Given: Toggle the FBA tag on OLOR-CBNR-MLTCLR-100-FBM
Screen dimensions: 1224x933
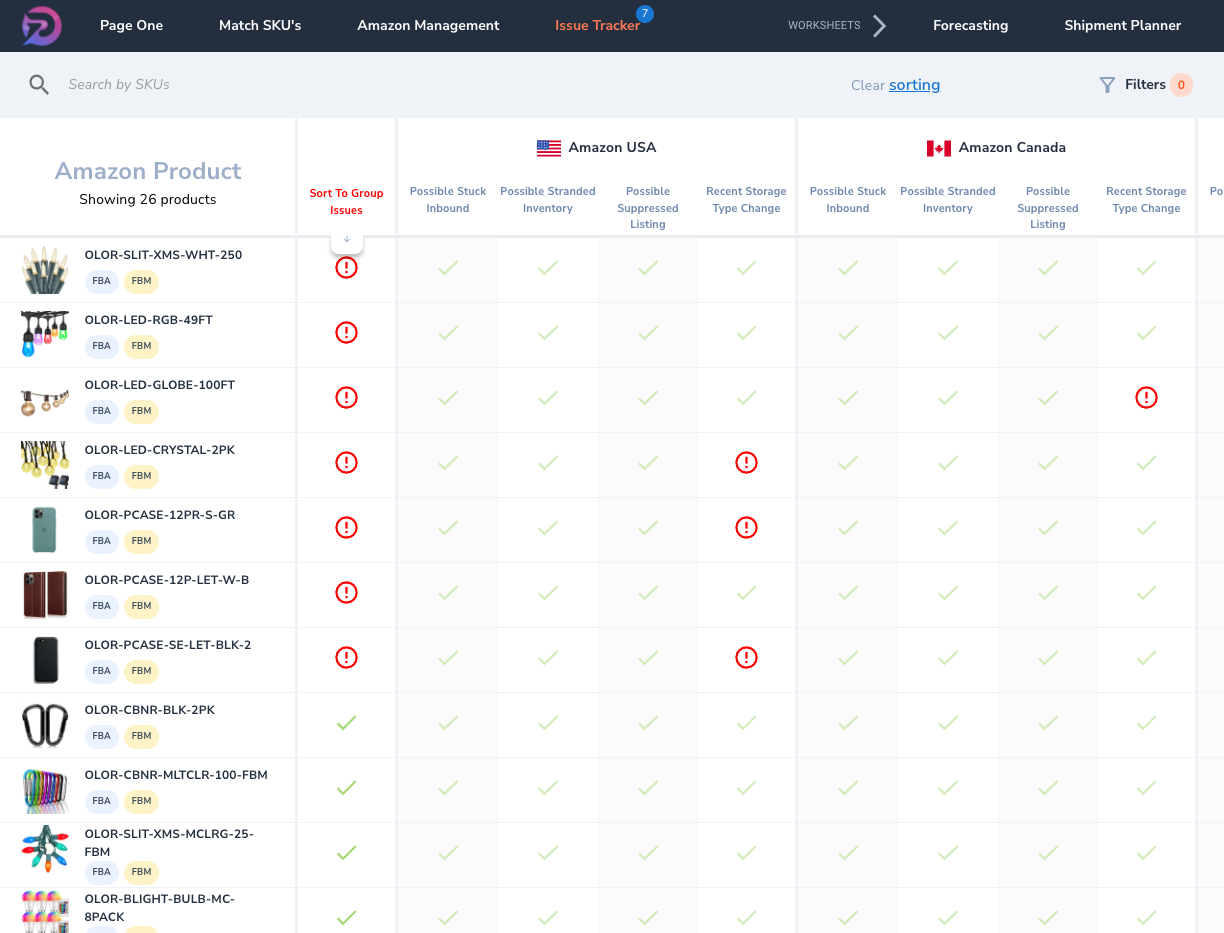Looking at the screenshot, I should pyautogui.click(x=101, y=801).
